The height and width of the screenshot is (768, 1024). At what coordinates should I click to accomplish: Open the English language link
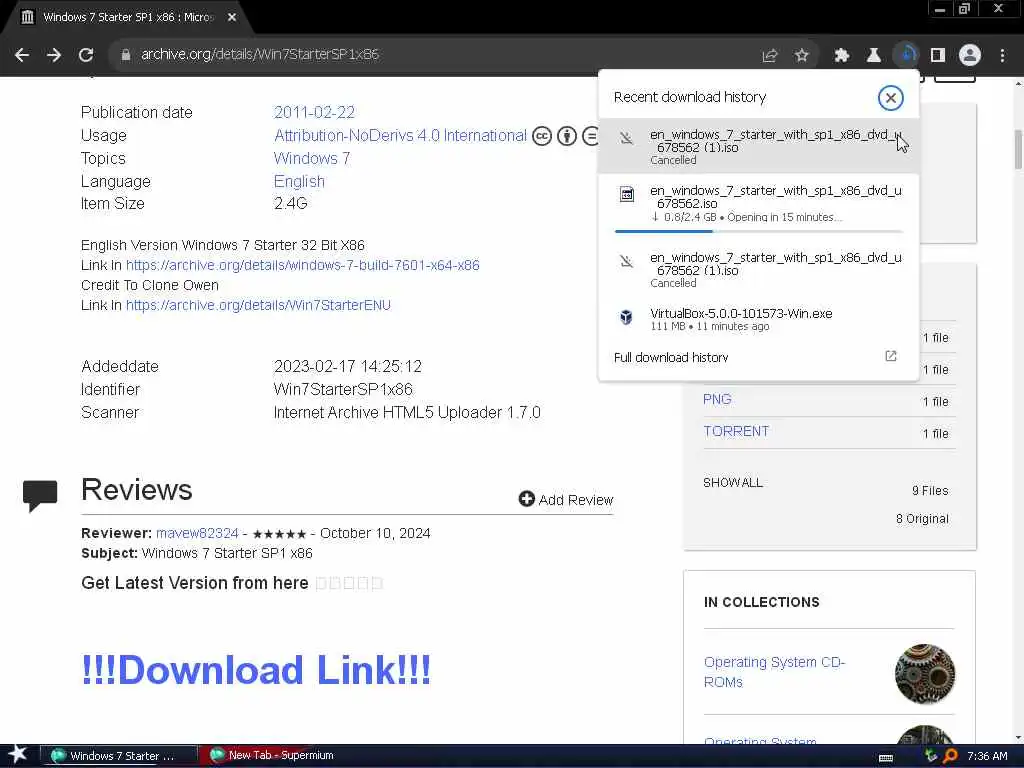tap(299, 182)
